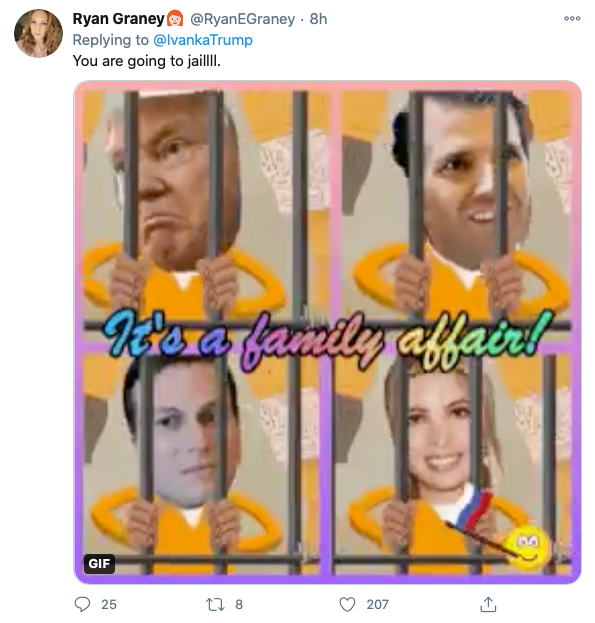Viewport: 595px width, 623px height.
Task: Click the yellow smiley face in GIF
Action: pos(528,549)
